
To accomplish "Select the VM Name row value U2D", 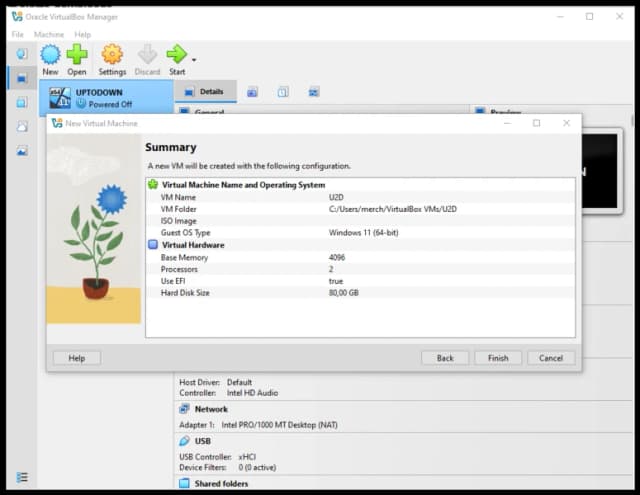I will [336, 197].
